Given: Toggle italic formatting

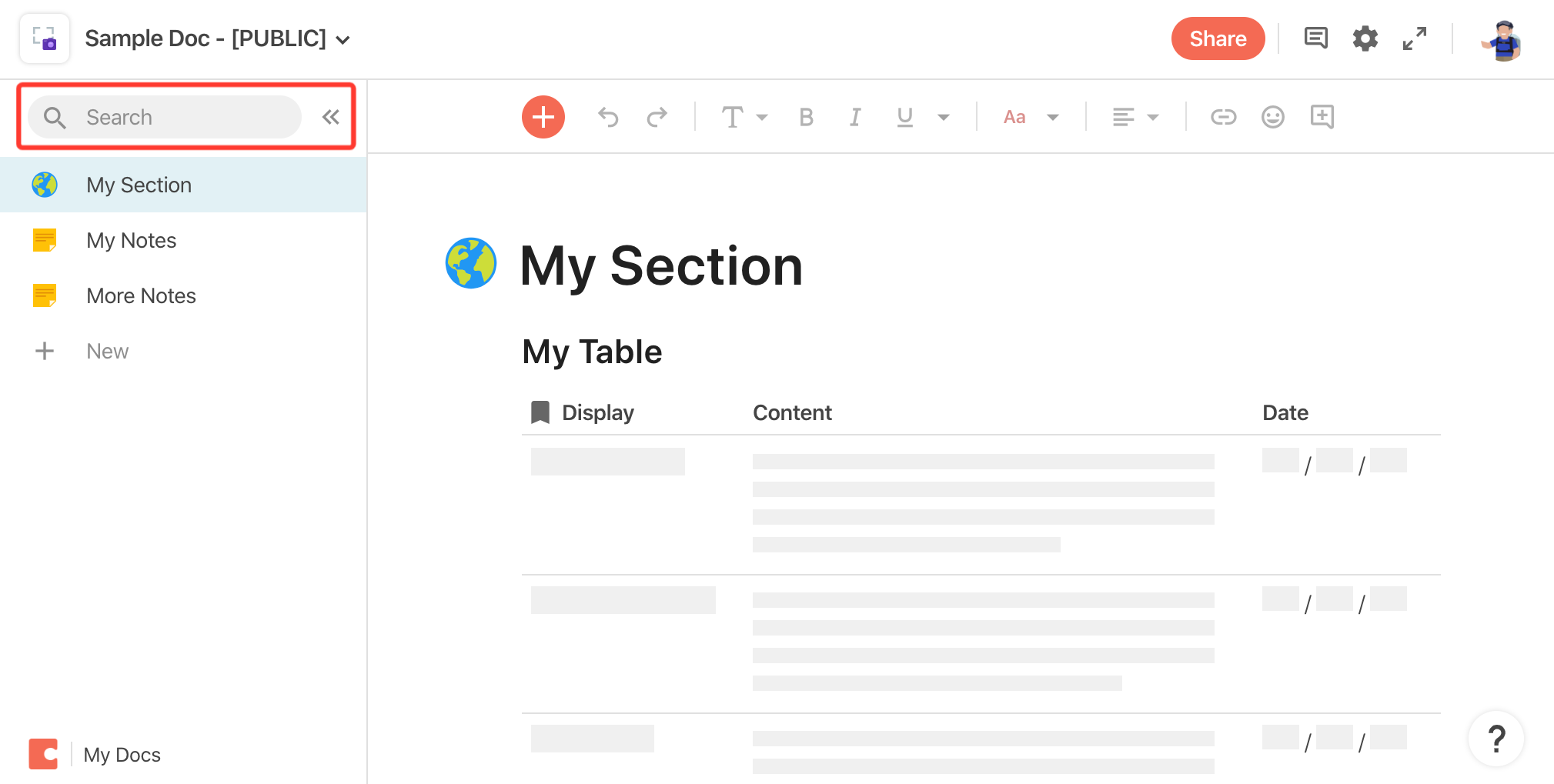Looking at the screenshot, I should point(855,117).
